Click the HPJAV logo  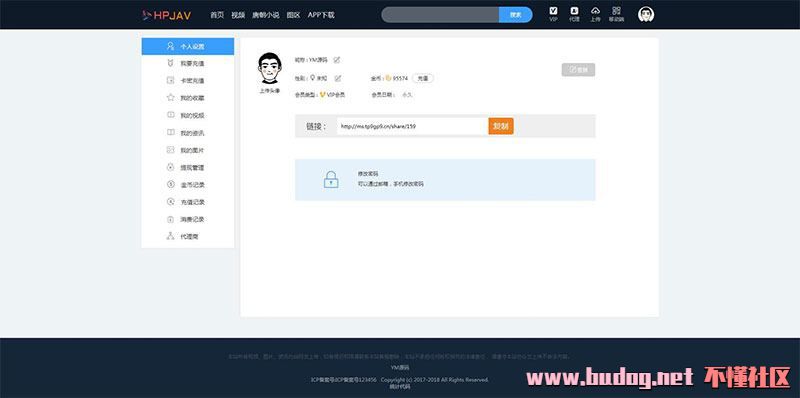click(167, 15)
